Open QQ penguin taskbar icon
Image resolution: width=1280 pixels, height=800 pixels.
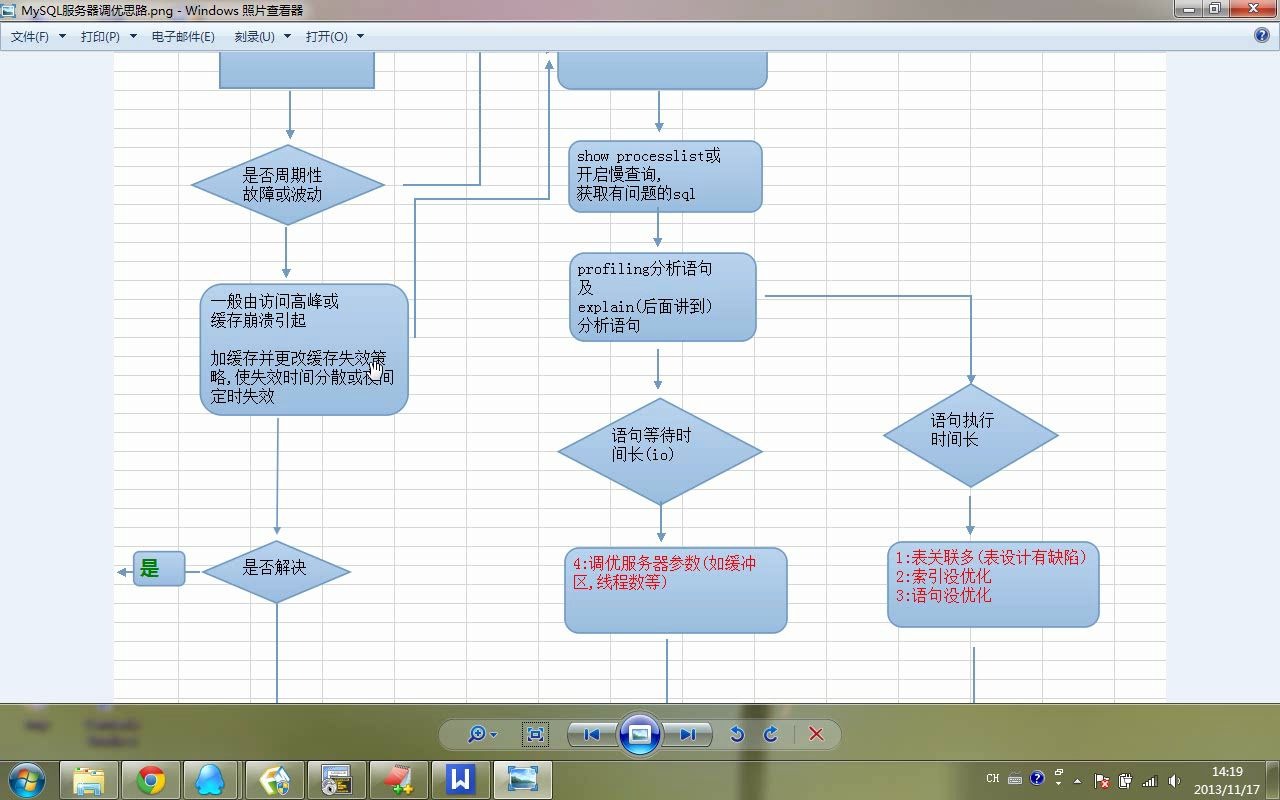tap(210, 780)
